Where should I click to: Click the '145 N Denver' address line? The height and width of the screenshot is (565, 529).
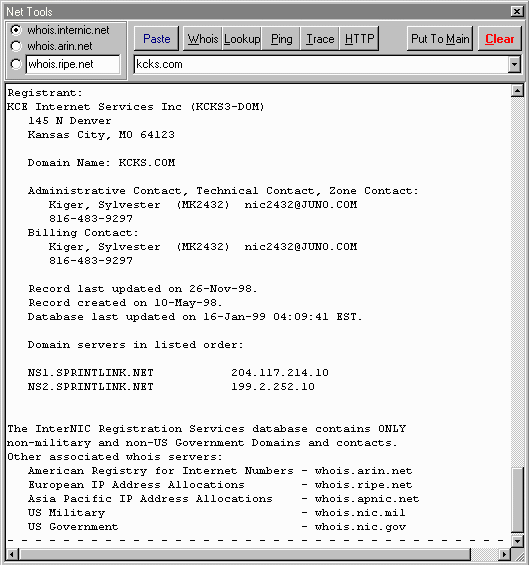coord(70,121)
